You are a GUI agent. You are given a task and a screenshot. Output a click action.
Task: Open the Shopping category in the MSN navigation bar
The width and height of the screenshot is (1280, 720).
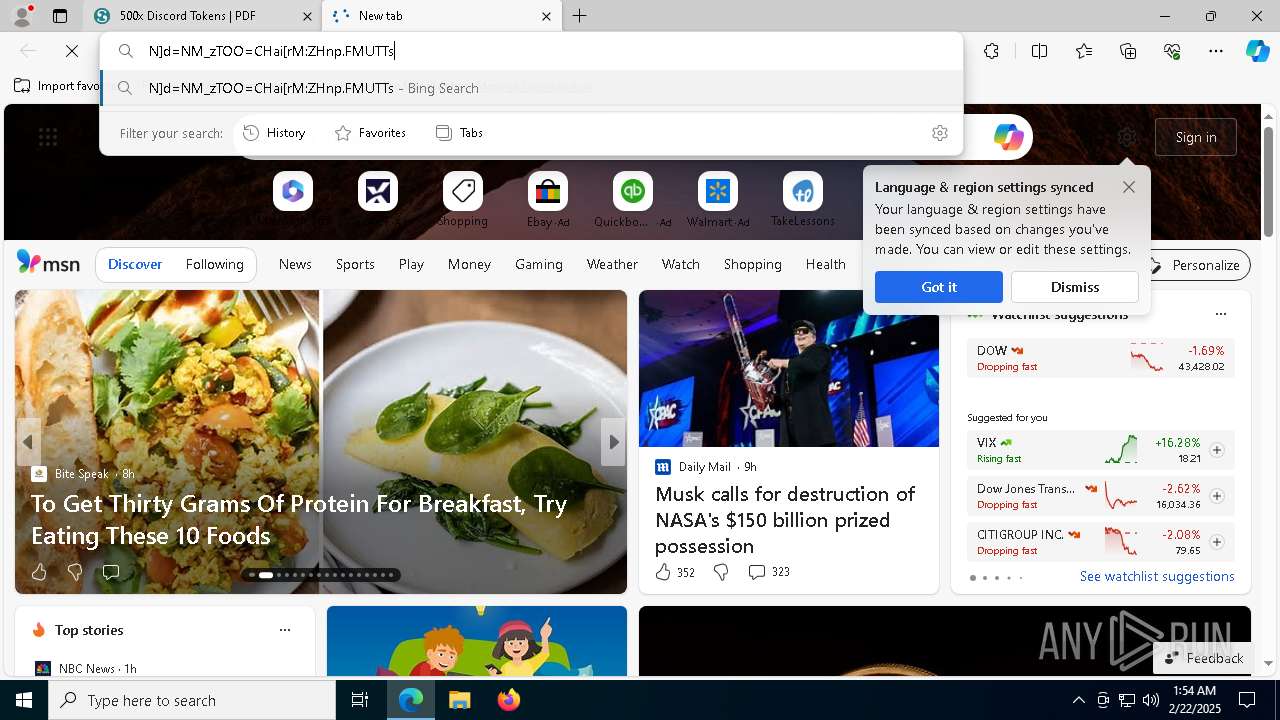click(752, 264)
